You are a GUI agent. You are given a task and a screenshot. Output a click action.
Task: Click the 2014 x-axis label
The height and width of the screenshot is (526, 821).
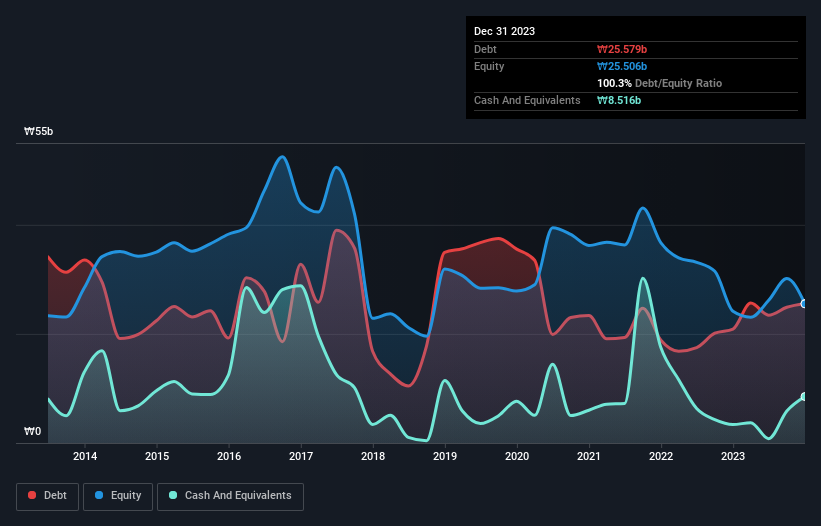tap(85, 456)
